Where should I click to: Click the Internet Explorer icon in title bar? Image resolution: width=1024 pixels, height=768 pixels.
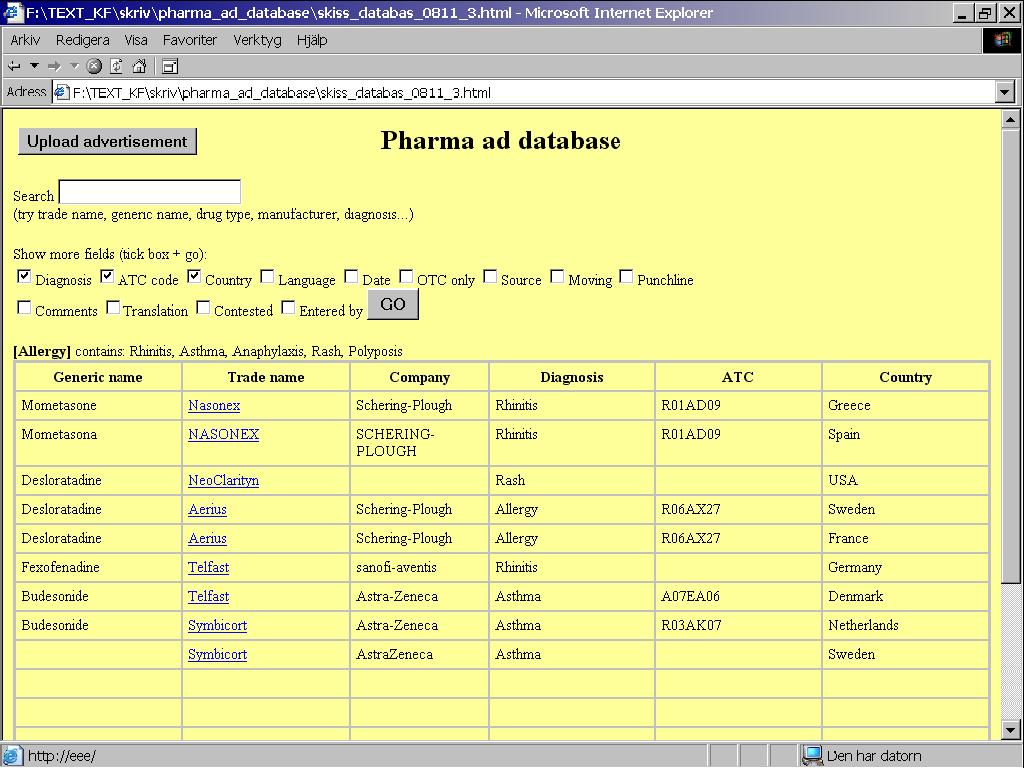(12, 12)
